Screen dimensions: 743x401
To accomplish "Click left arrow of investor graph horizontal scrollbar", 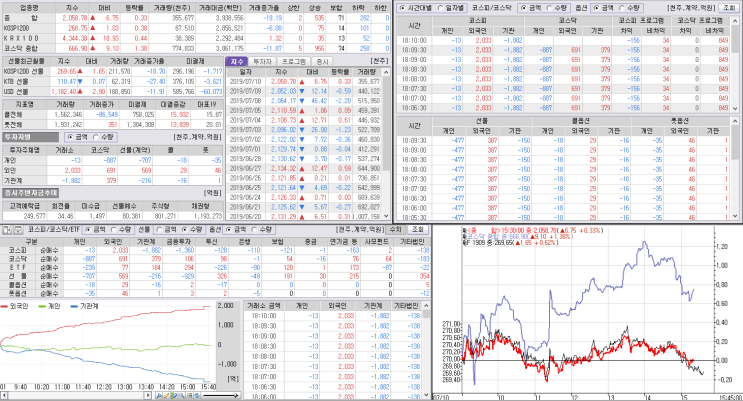I will click(x=4, y=395).
